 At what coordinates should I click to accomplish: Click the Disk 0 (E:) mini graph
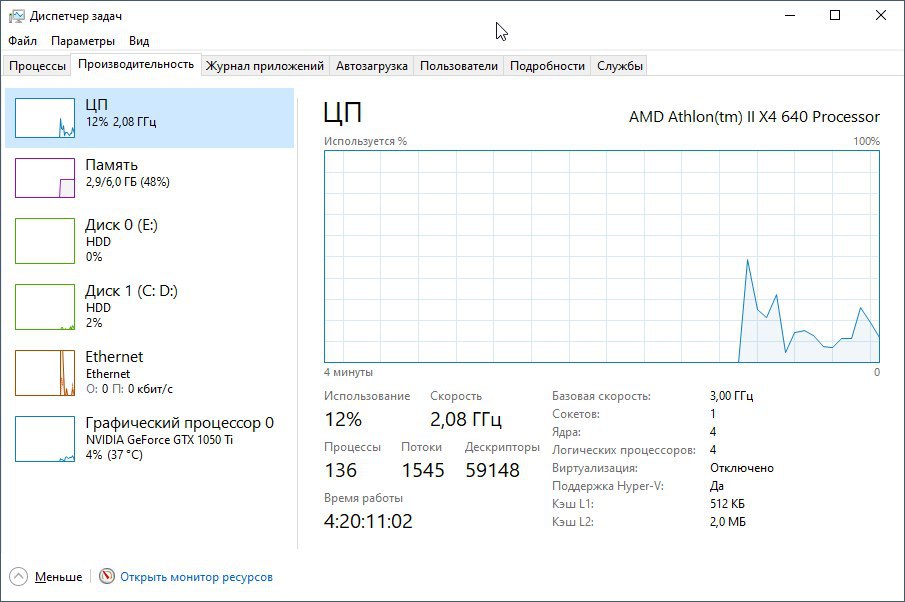[x=45, y=241]
